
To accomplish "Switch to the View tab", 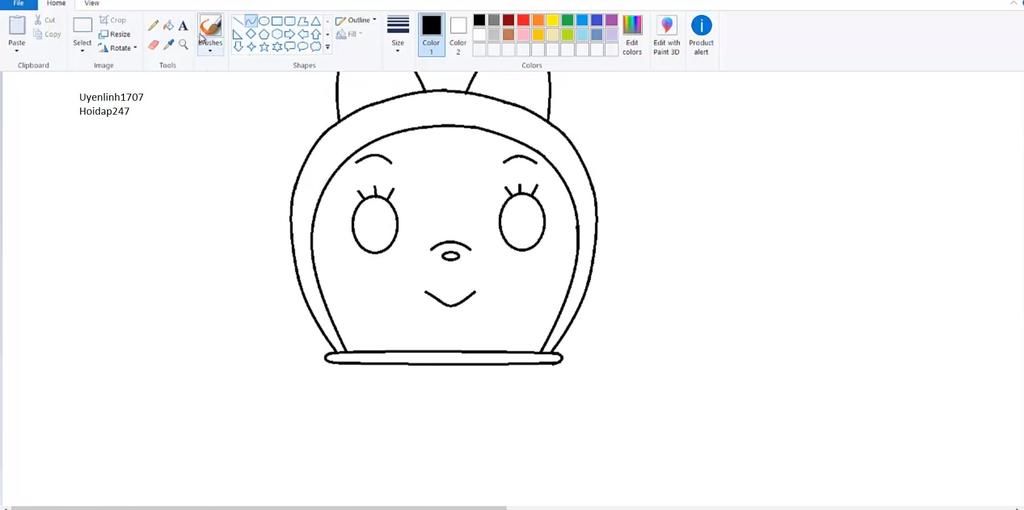I will 92,3.
